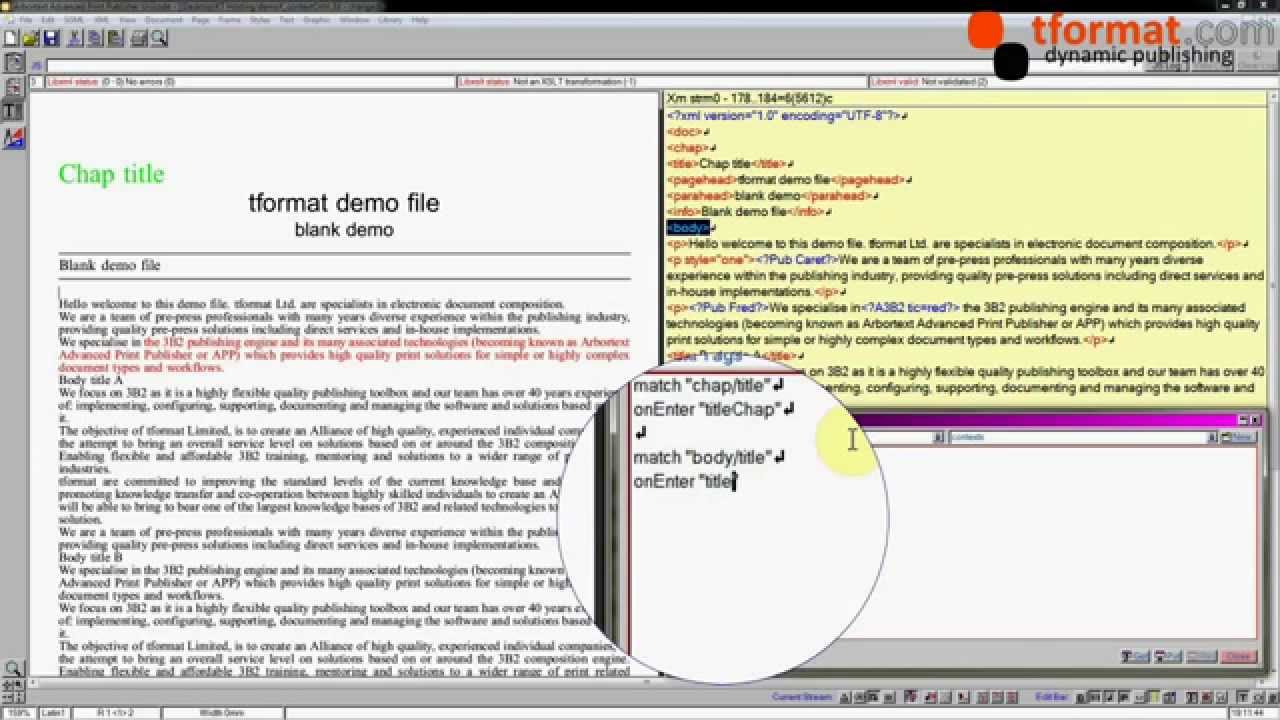Open the File menu
Screen dimensions: 1280x720
tap(25, 20)
